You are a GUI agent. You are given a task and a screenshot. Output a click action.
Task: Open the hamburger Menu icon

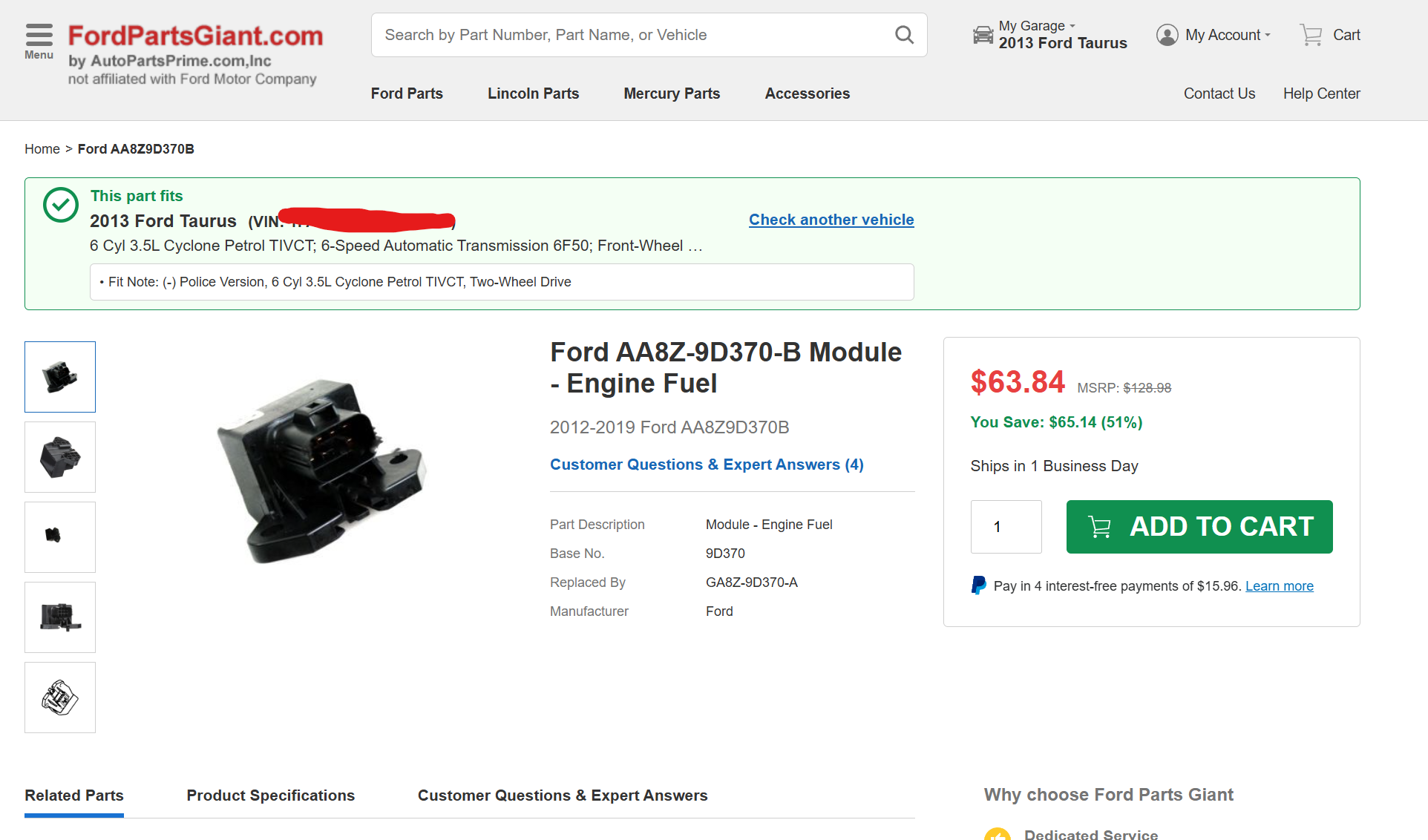click(39, 36)
